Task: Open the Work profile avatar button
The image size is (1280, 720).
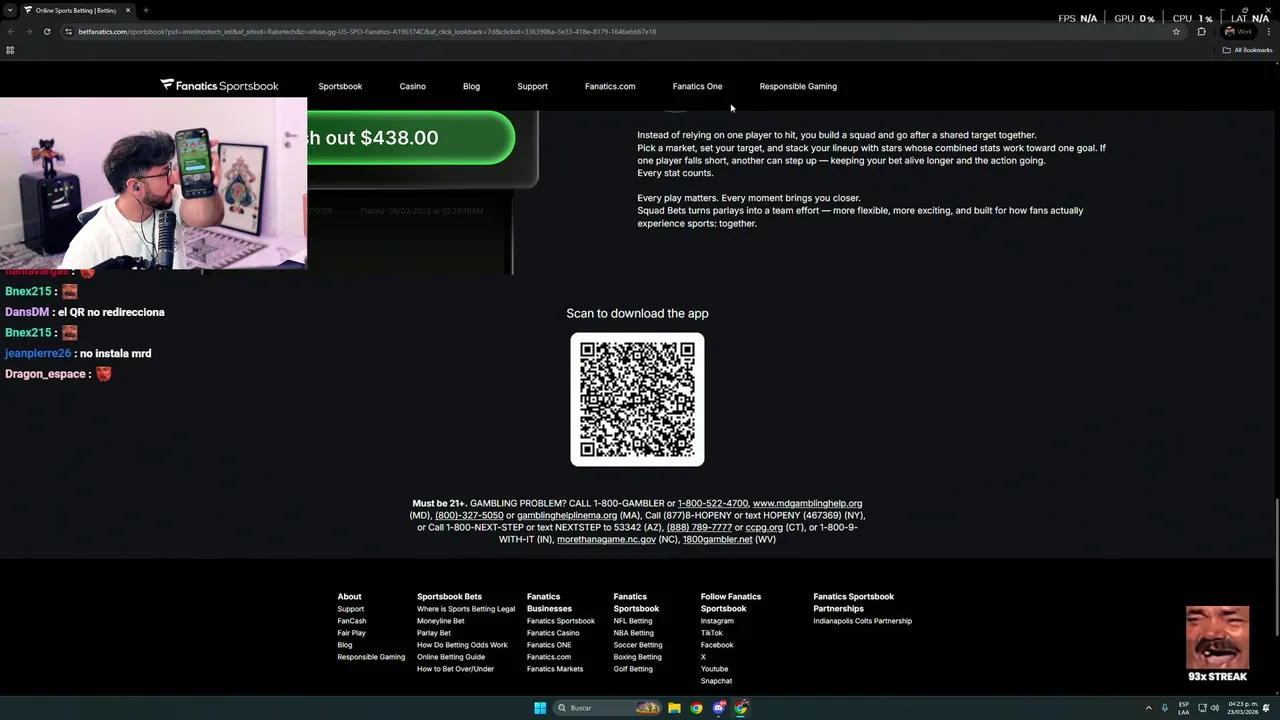Action: tap(1238, 31)
